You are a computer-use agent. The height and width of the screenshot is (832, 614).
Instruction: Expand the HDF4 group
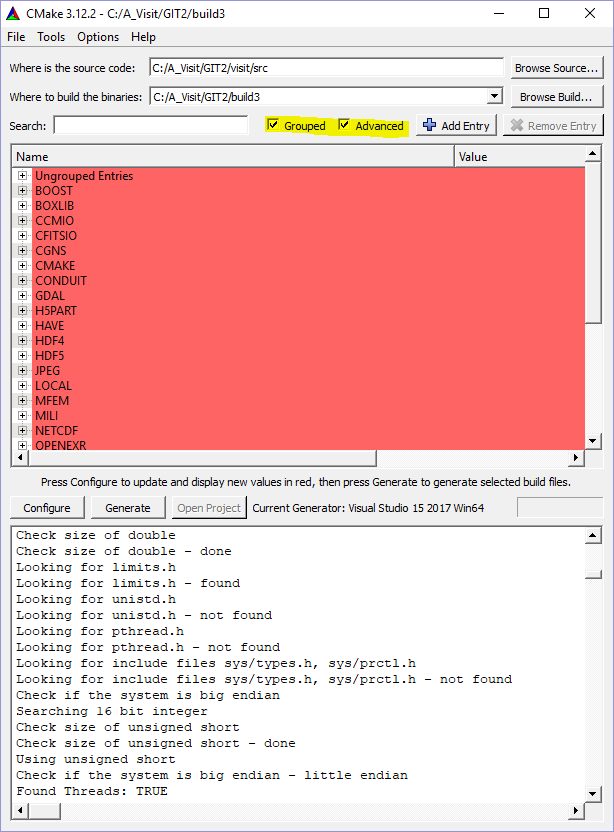coord(22,340)
